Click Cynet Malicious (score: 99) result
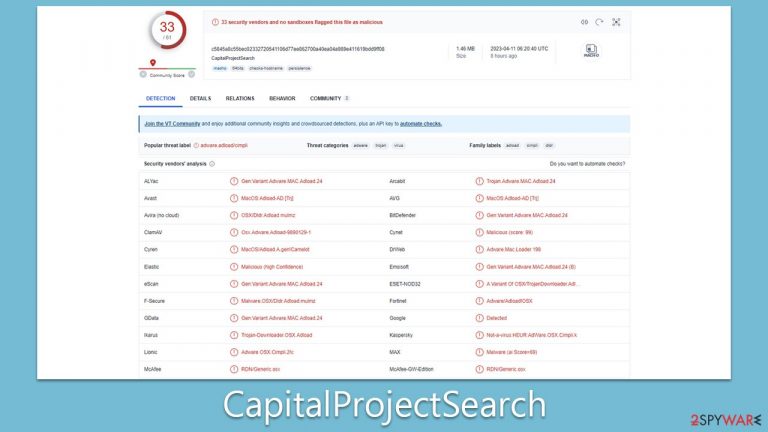 click(509, 233)
